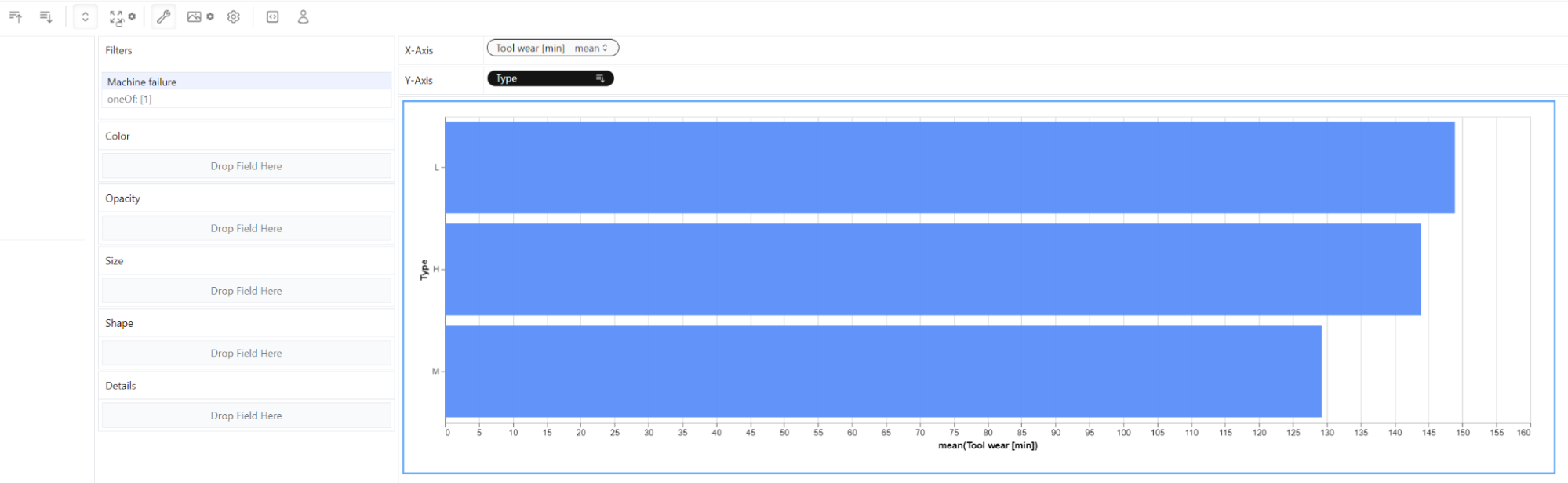Click the 'Filters' panel heading

(118, 50)
